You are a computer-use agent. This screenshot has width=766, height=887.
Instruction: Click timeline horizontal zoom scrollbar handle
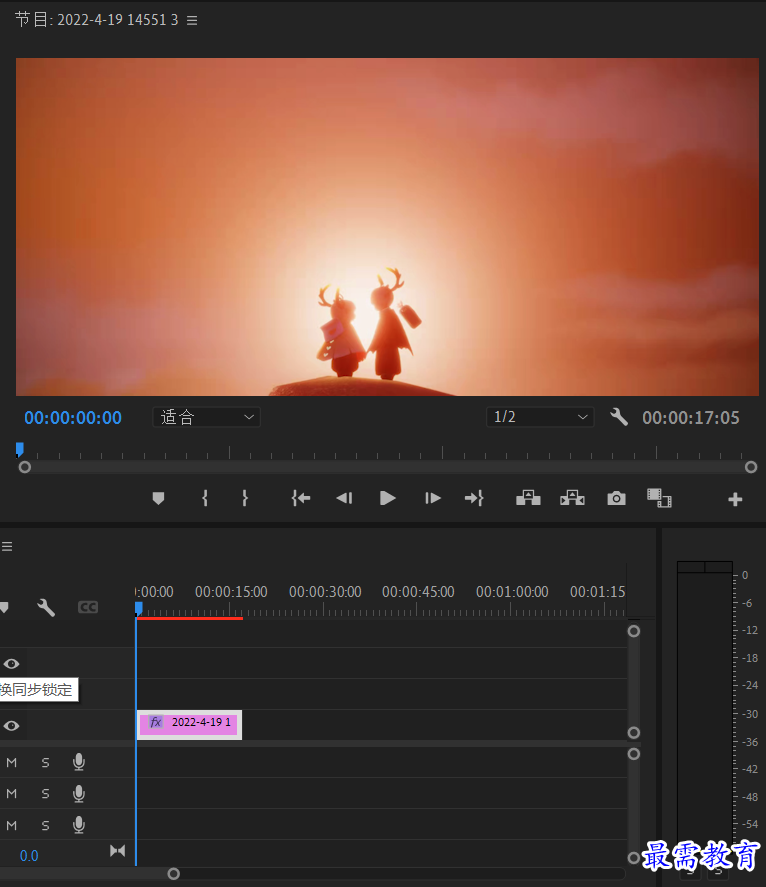(x=174, y=874)
